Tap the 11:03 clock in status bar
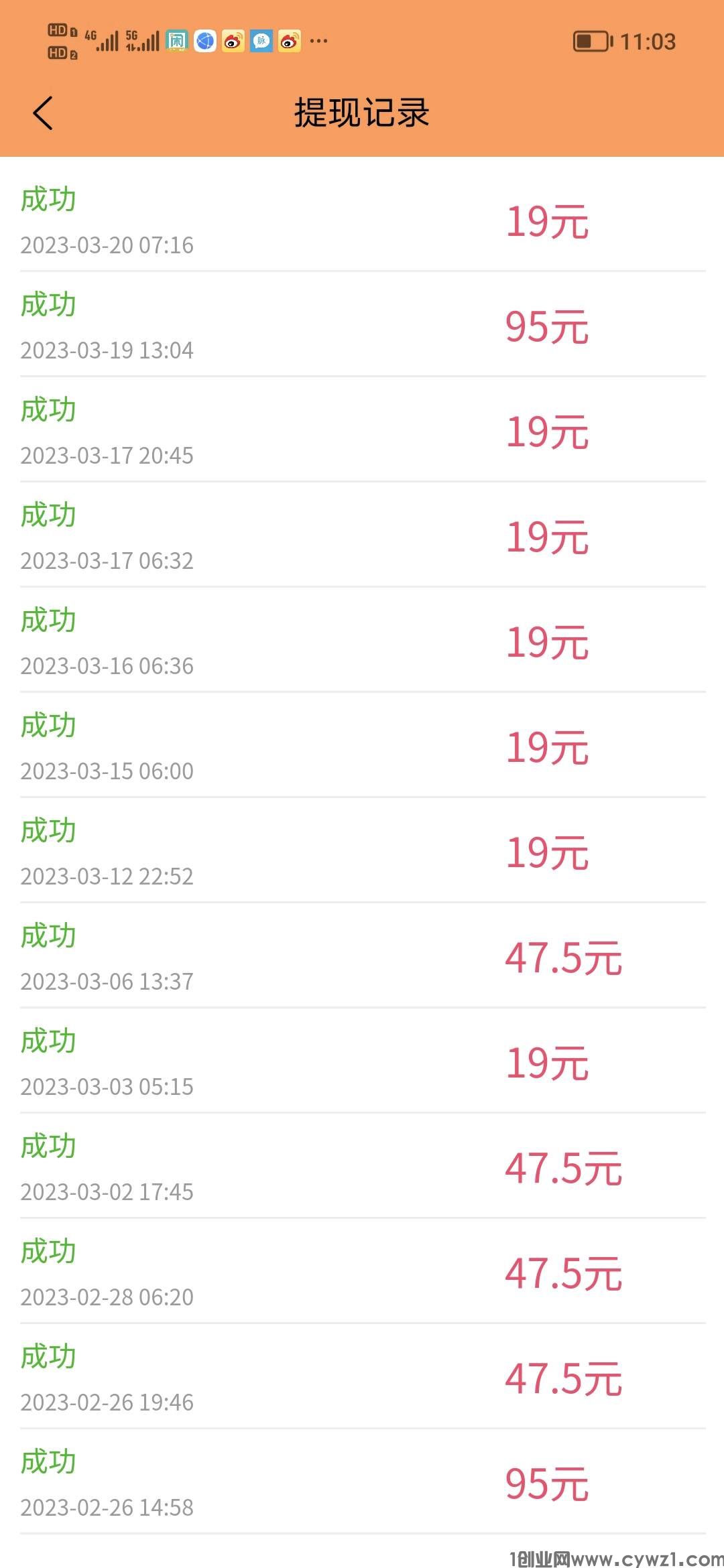 648,42
